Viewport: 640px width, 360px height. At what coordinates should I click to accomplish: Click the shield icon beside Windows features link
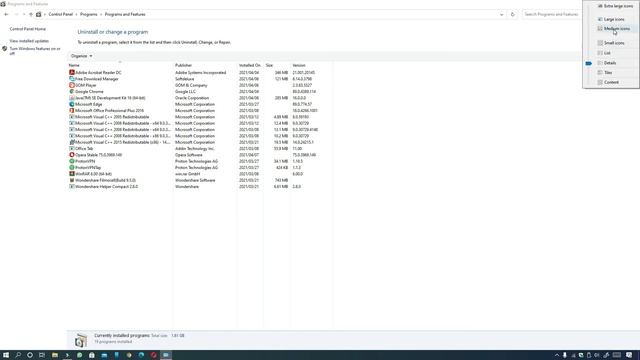(4, 49)
